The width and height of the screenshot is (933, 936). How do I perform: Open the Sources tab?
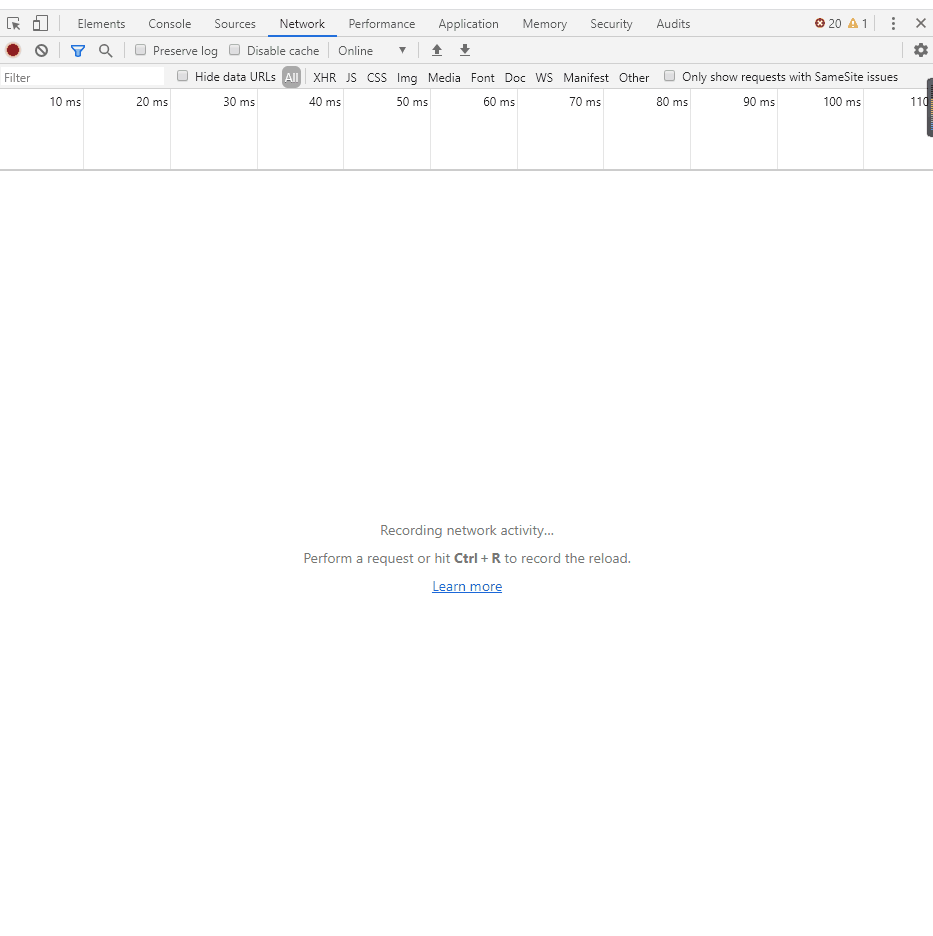235,24
